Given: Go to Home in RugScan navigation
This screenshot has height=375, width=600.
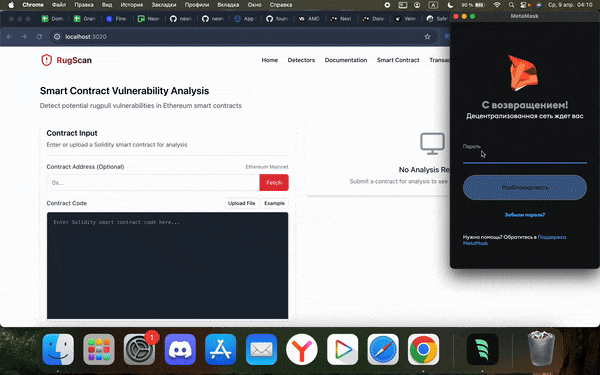Looking at the screenshot, I should [269, 60].
